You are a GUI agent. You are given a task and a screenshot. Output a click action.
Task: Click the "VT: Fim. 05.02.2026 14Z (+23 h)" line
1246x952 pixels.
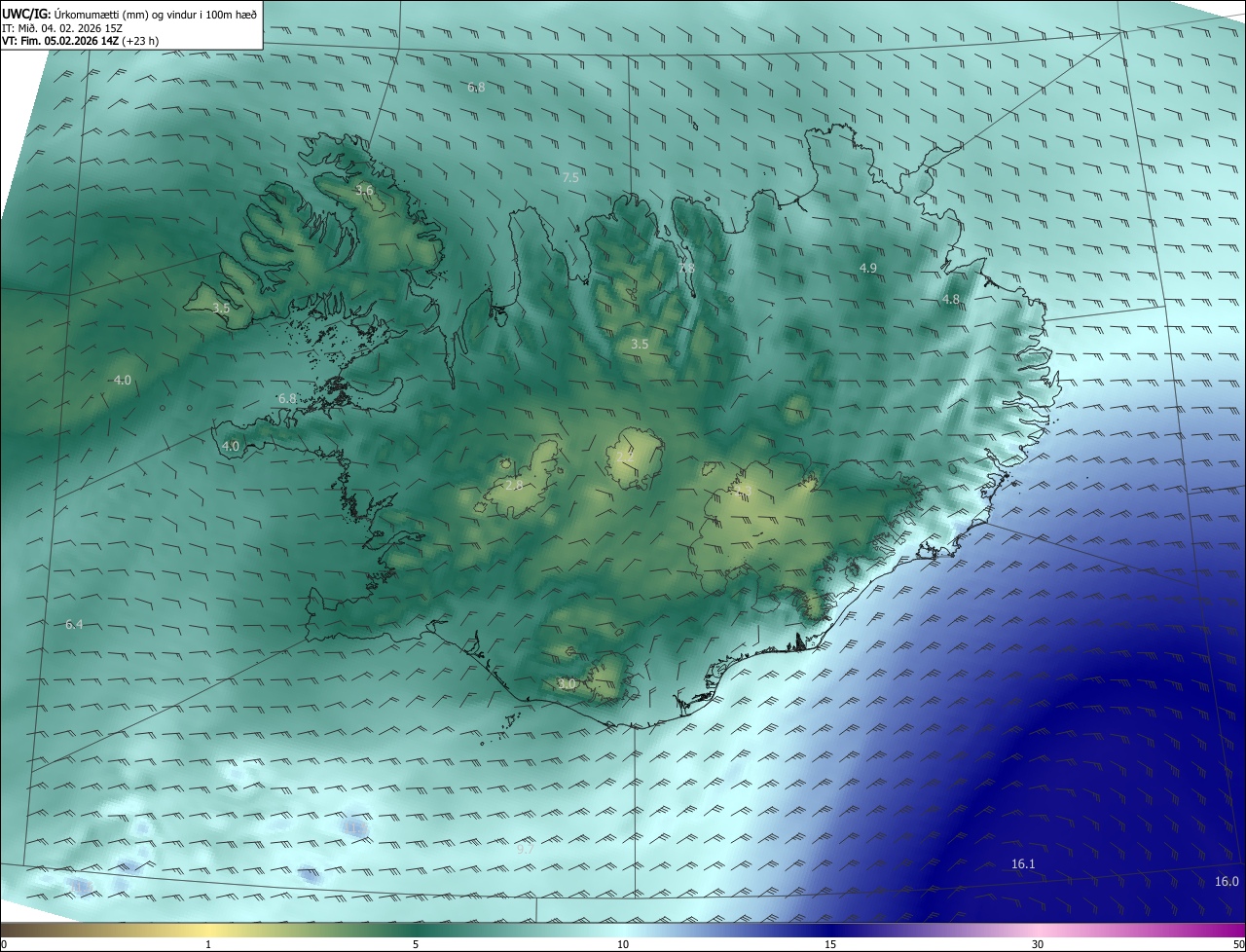(x=80, y=41)
